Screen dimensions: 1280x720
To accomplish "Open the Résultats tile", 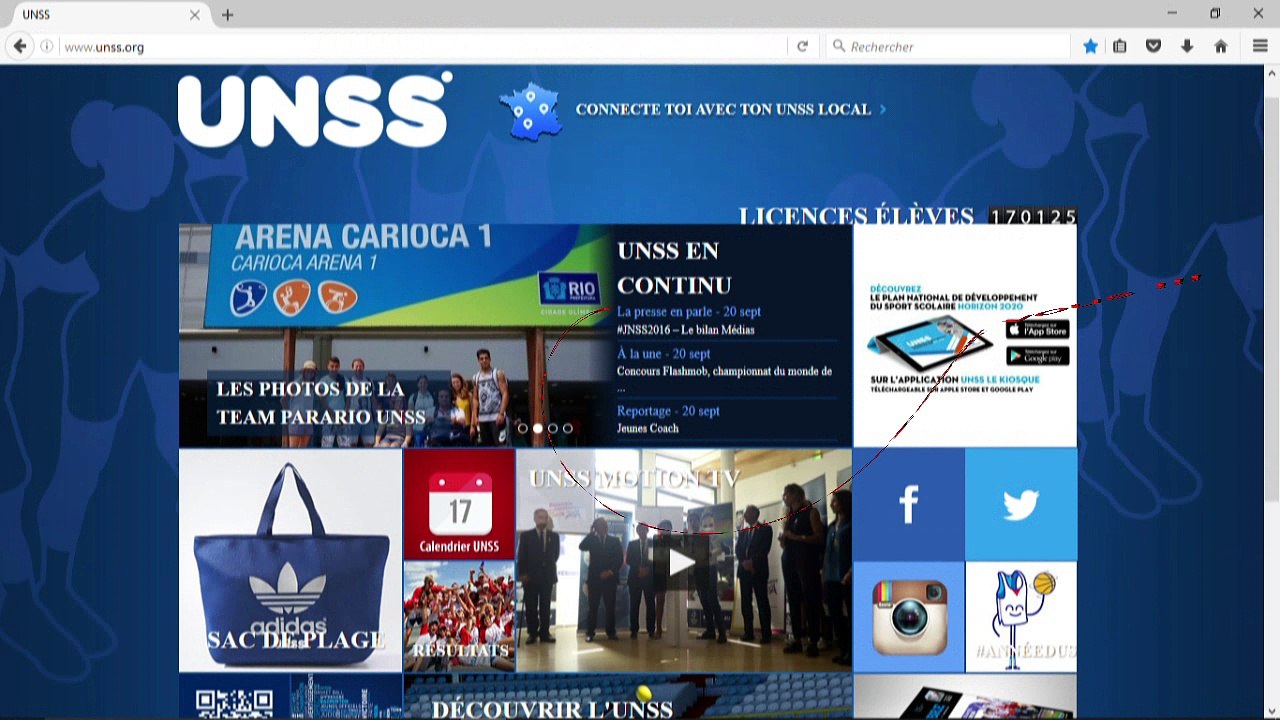I will [x=459, y=616].
